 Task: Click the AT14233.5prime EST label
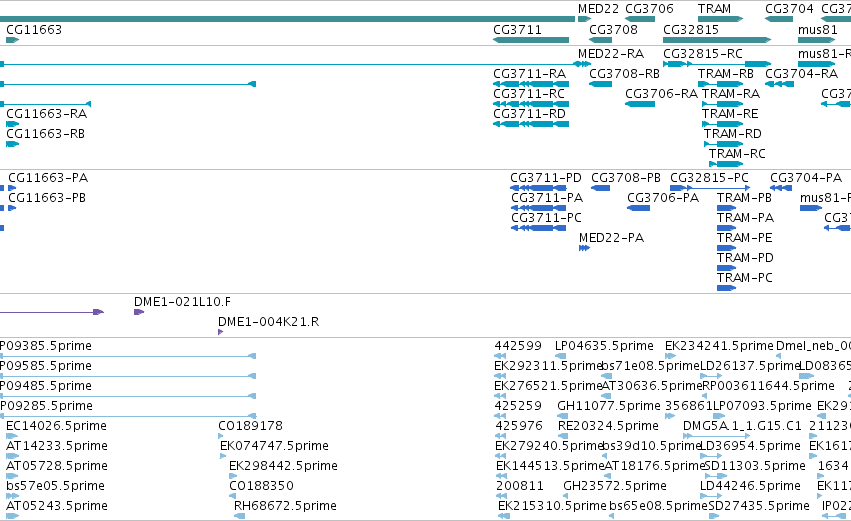[57, 446]
